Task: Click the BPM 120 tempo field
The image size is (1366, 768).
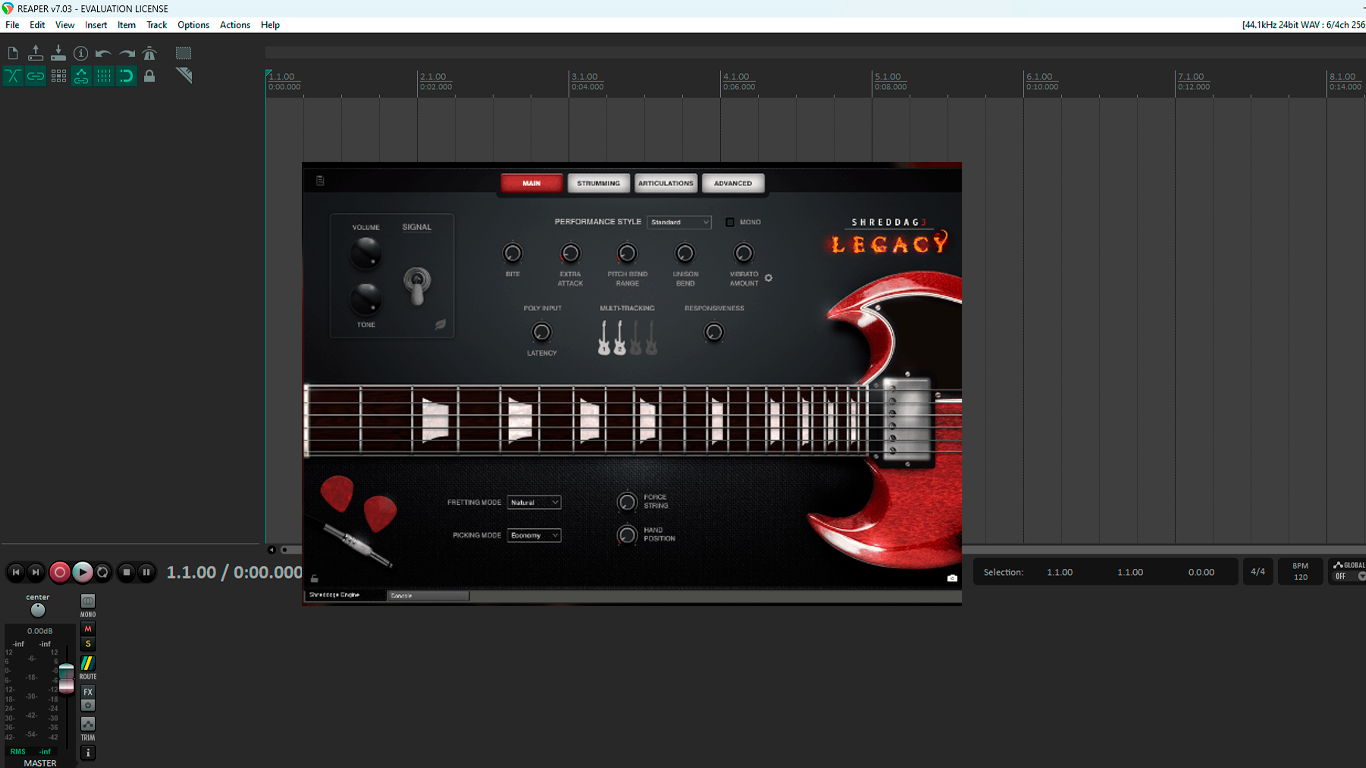Action: (x=1300, y=572)
